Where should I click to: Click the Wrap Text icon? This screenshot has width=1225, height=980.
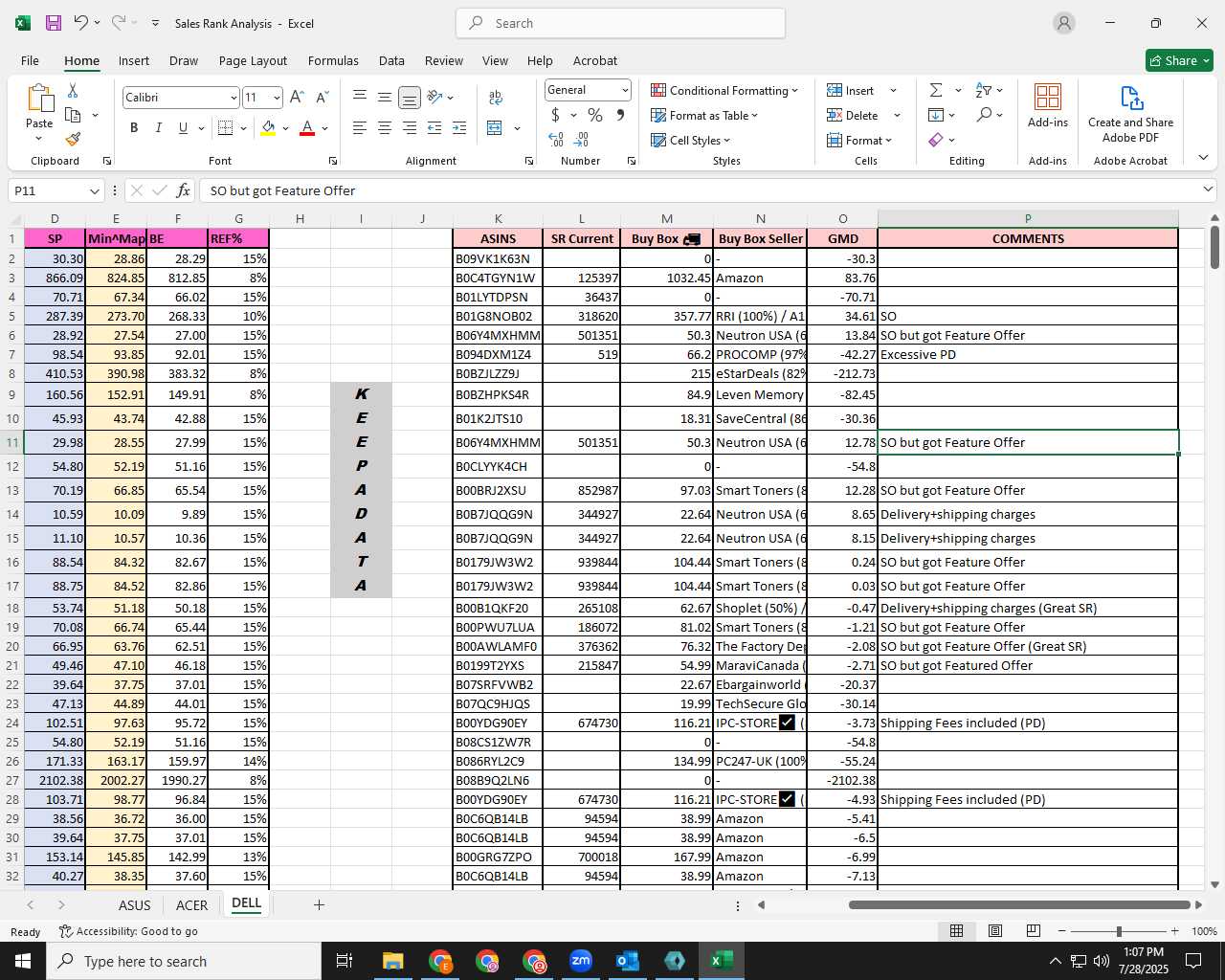pyautogui.click(x=496, y=97)
